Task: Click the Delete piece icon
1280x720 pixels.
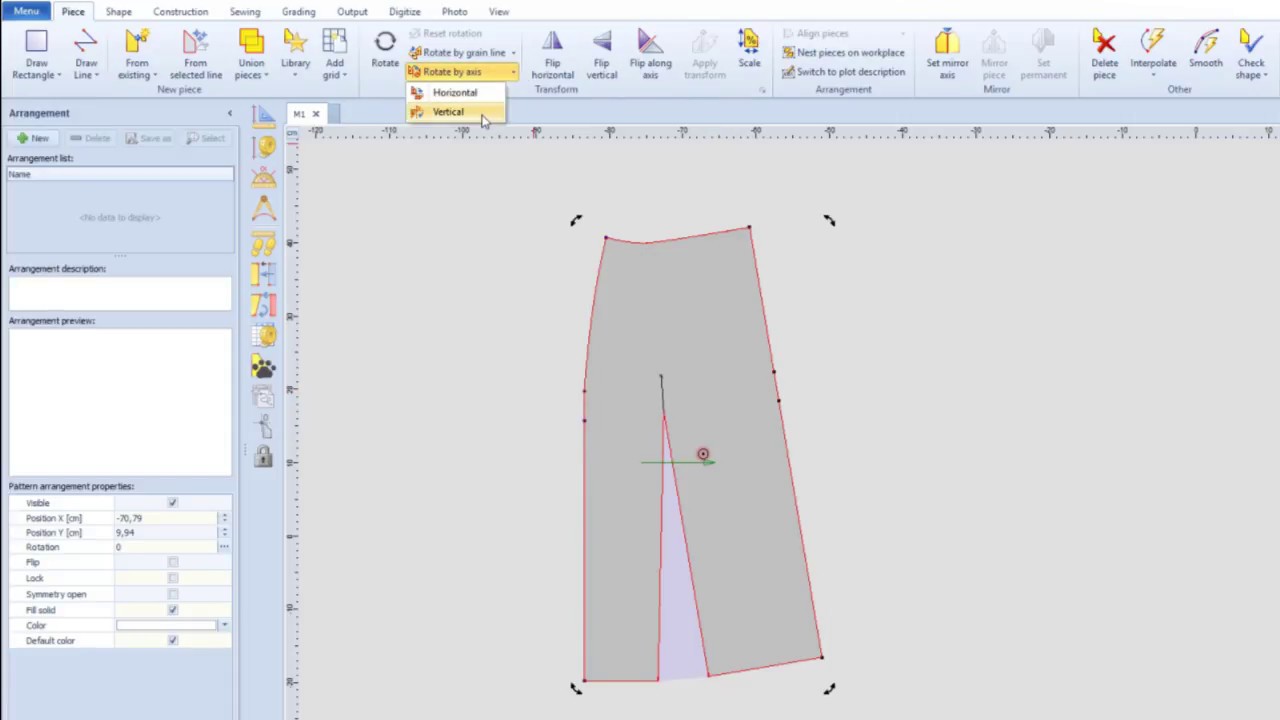Action: tap(1104, 42)
